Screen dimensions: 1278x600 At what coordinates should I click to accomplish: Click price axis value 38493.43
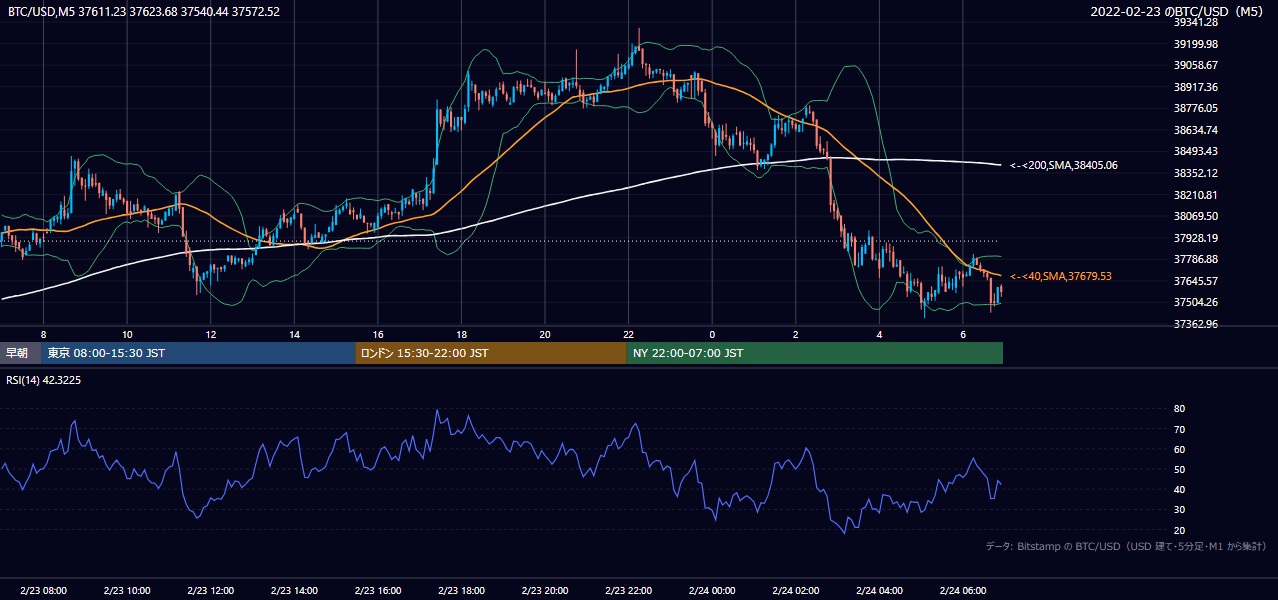(1195, 151)
